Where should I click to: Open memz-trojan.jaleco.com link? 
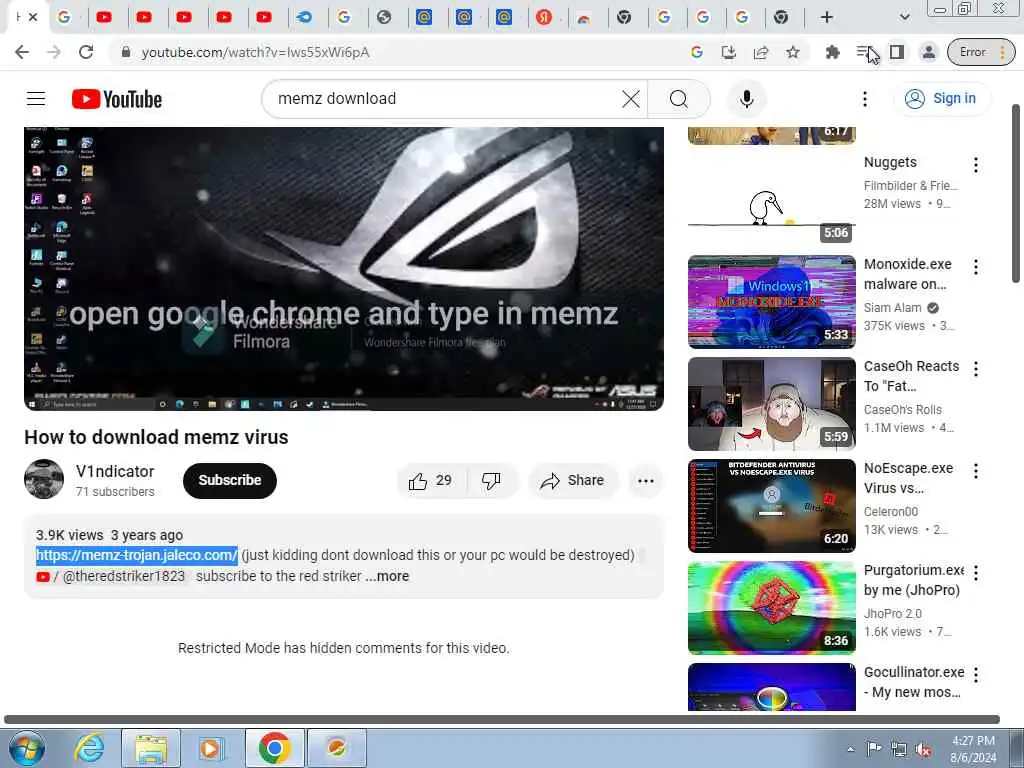click(x=136, y=555)
